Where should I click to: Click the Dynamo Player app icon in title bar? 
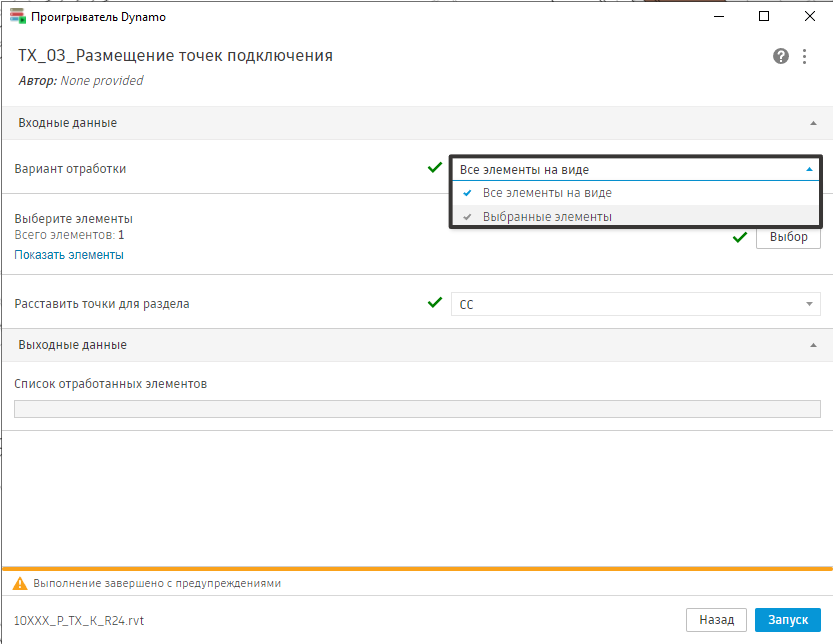(x=17, y=16)
